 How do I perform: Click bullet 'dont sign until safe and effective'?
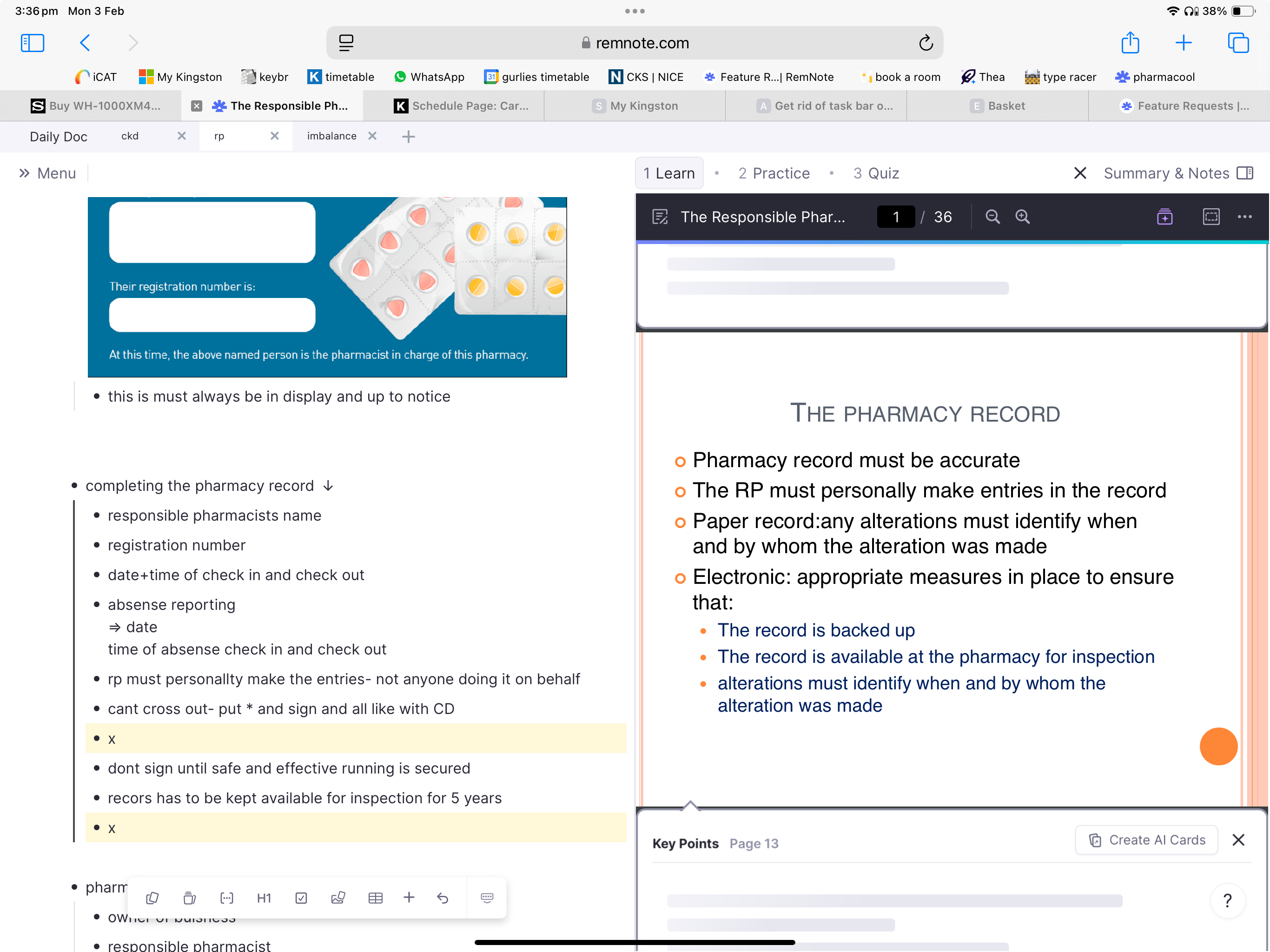point(289,767)
